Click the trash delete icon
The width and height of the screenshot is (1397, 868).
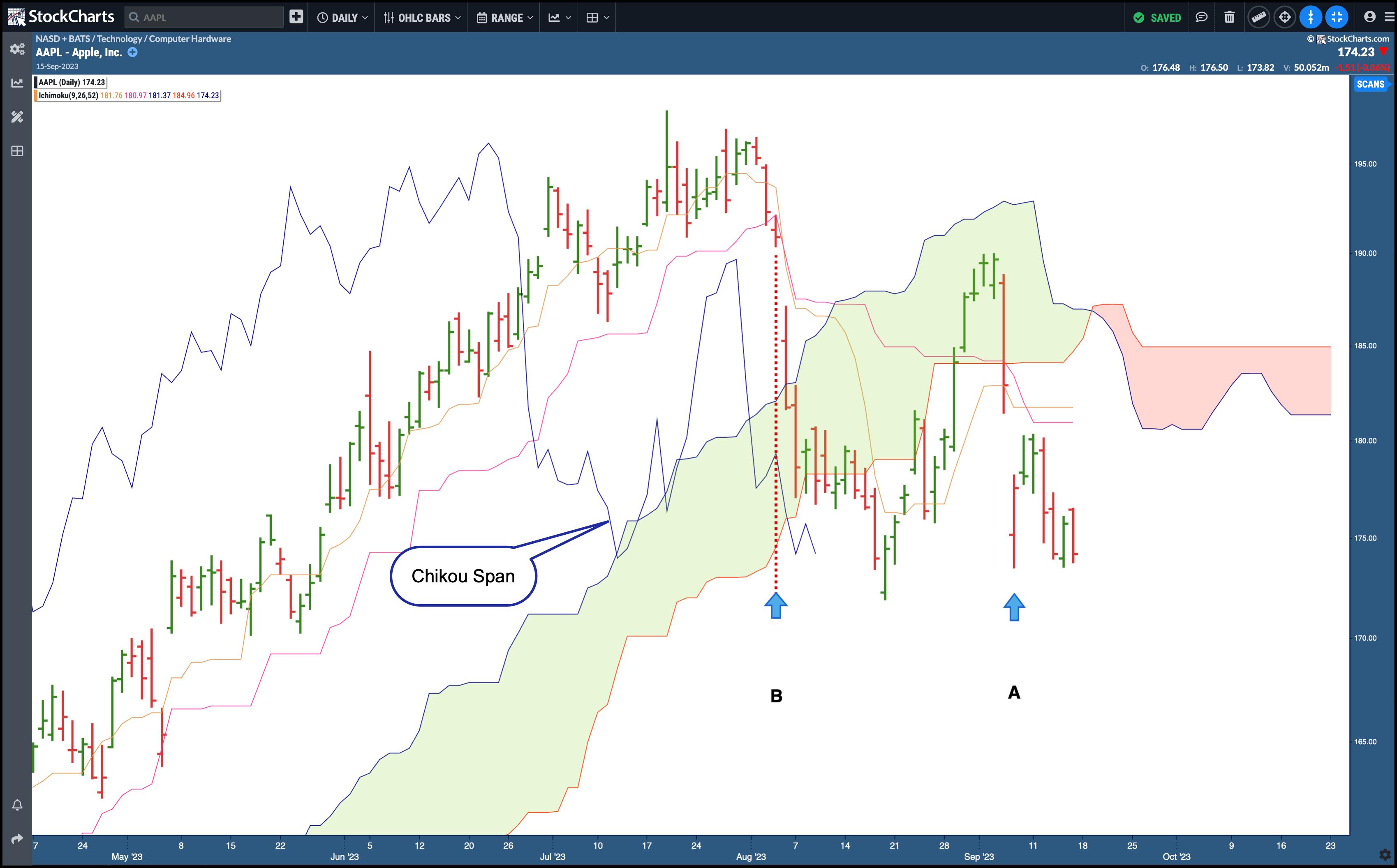pos(1229,17)
